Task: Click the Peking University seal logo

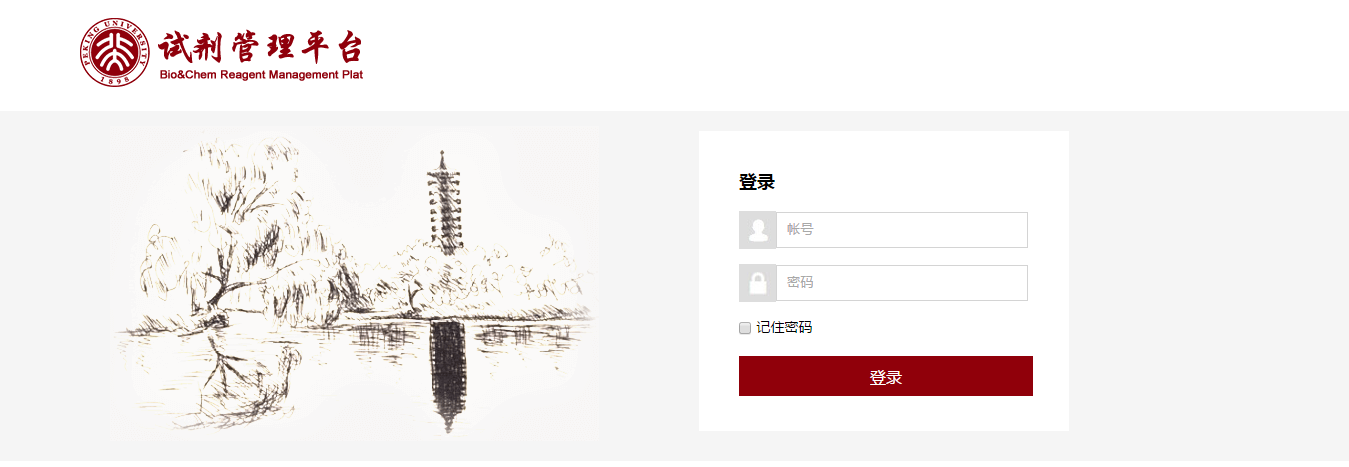Action: coord(115,52)
